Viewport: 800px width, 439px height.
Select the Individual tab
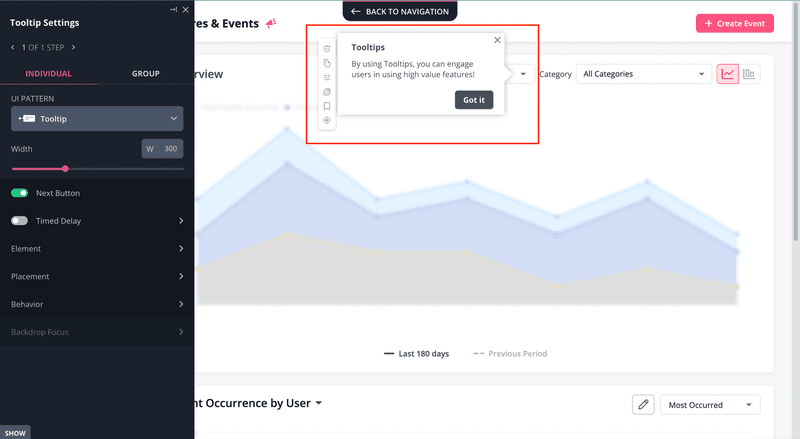tap(48, 74)
